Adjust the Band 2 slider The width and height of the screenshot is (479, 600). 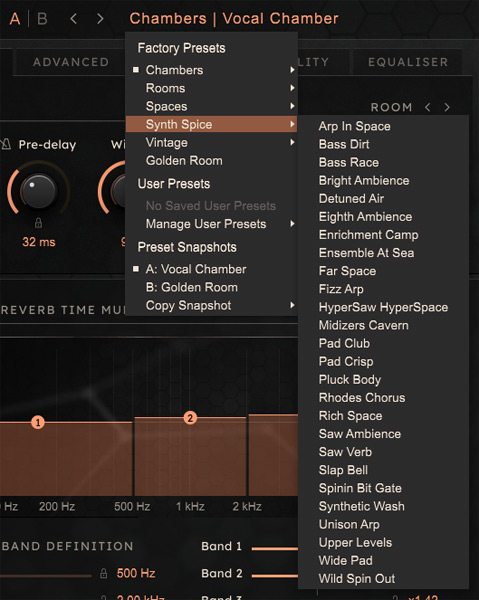(275, 576)
